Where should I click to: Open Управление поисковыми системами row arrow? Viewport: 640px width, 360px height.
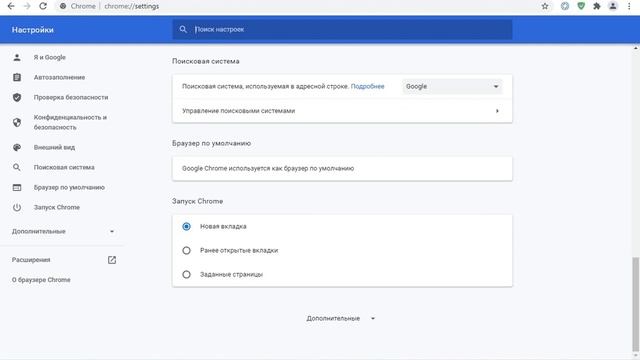[x=497, y=111]
